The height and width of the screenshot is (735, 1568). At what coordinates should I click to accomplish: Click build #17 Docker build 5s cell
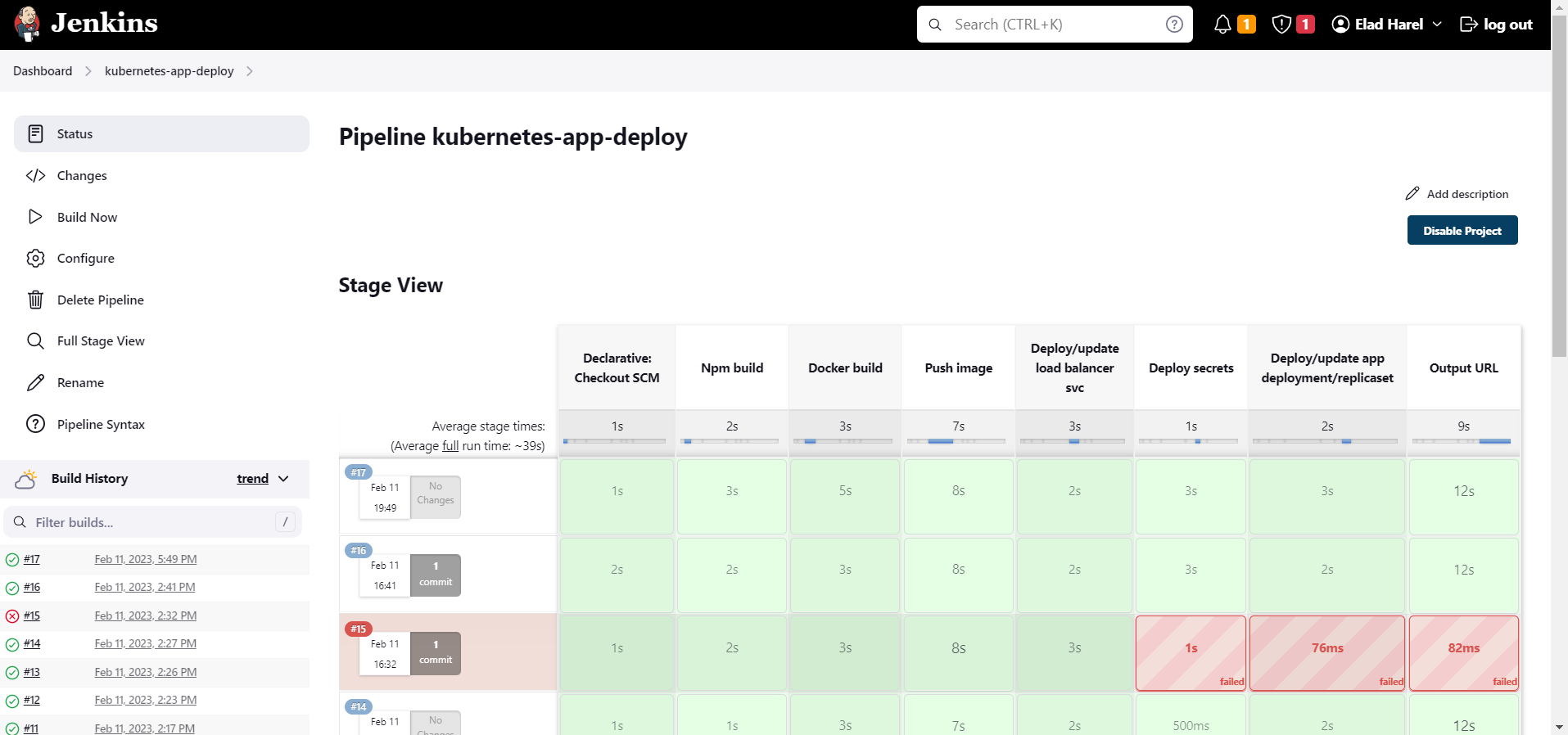845,497
